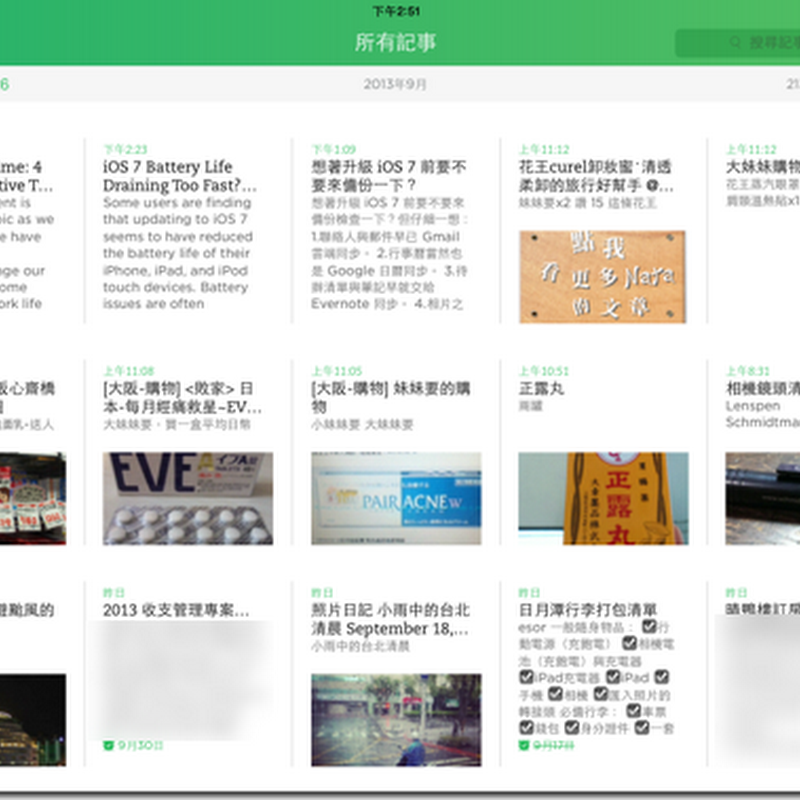Focus the 搜尋記事 search field
This screenshot has width=800, height=800.
coord(738,43)
